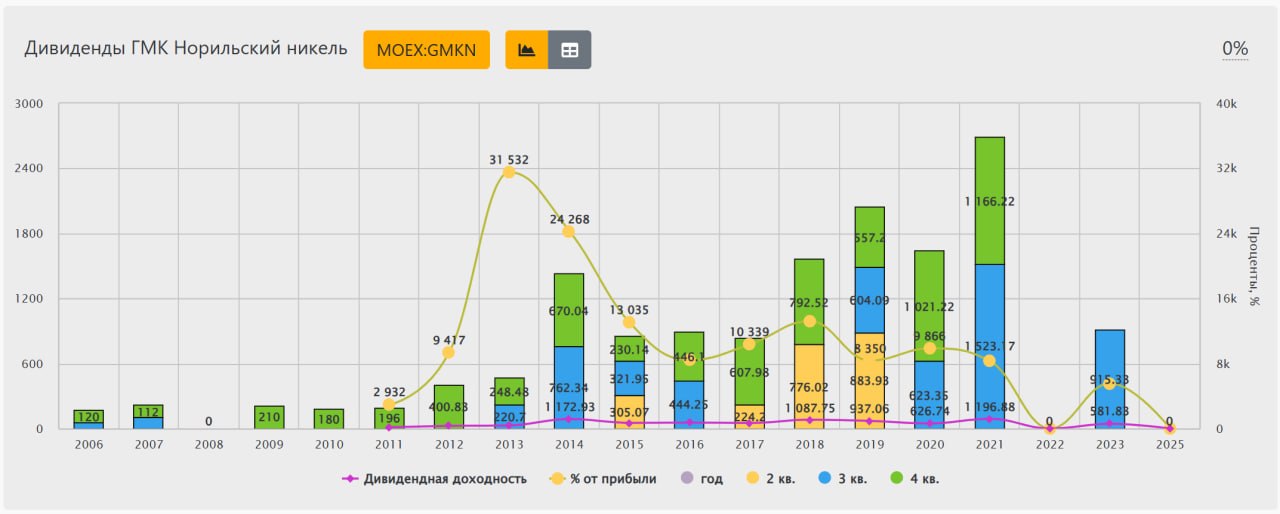Click the yellow 2018 bar segment 776.02

[809, 386]
